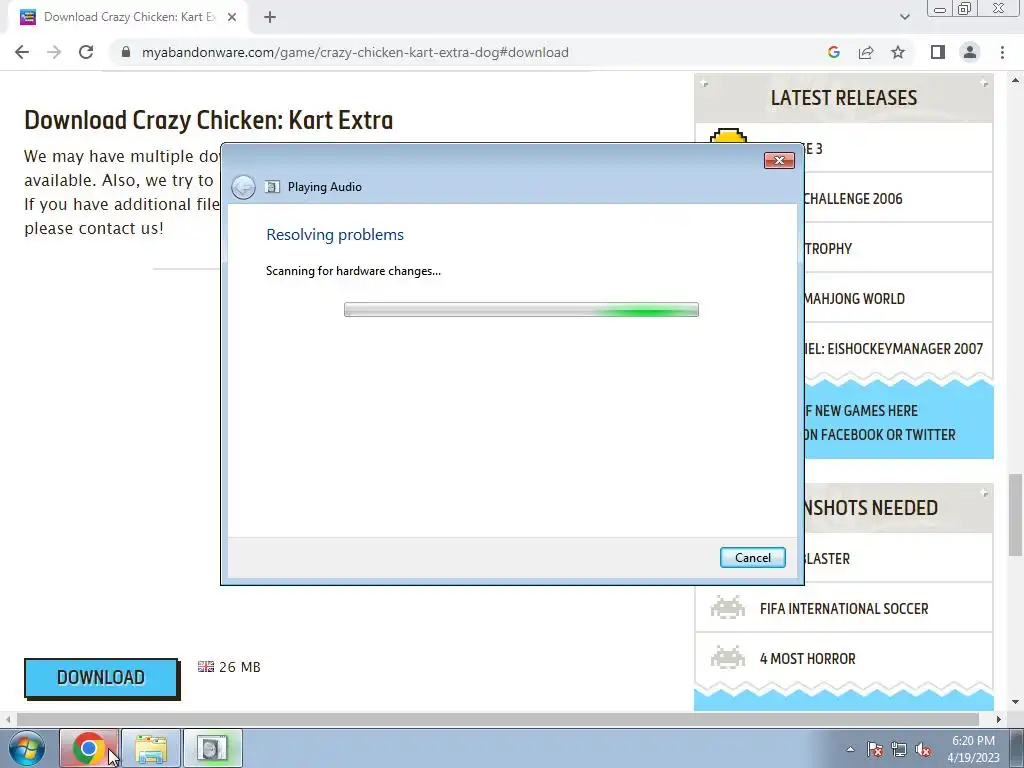Open FIFA INTERNATIONAL SOCCER link
Screen dimensions: 1024x768
[x=844, y=609]
